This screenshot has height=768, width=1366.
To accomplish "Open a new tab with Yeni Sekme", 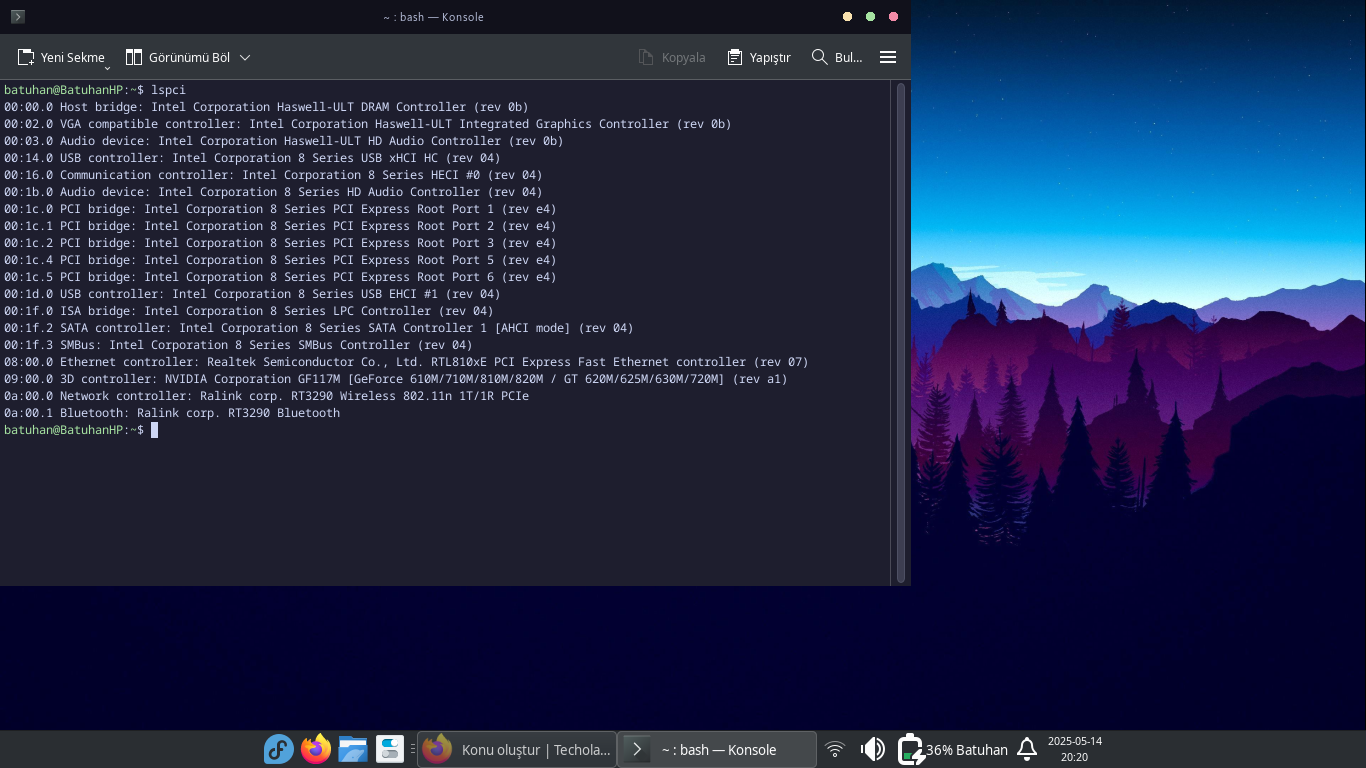I will point(61,57).
